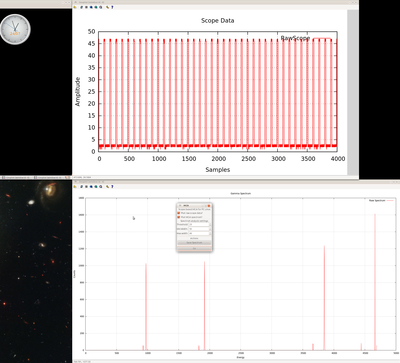Autoscale the Scope Data plot

pyautogui.click(x=100, y=7)
